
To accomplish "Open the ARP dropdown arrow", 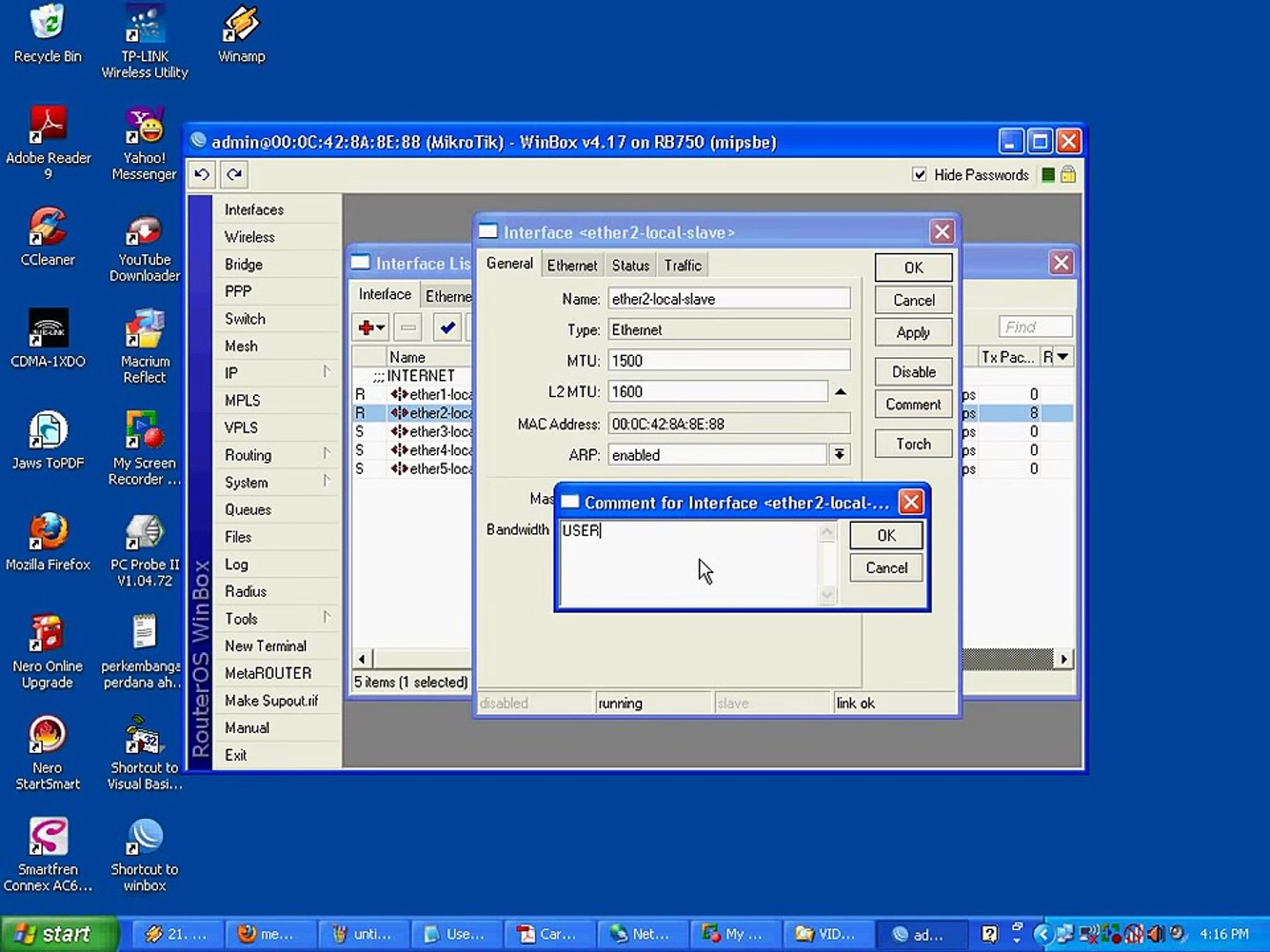I will tap(839, 455).
